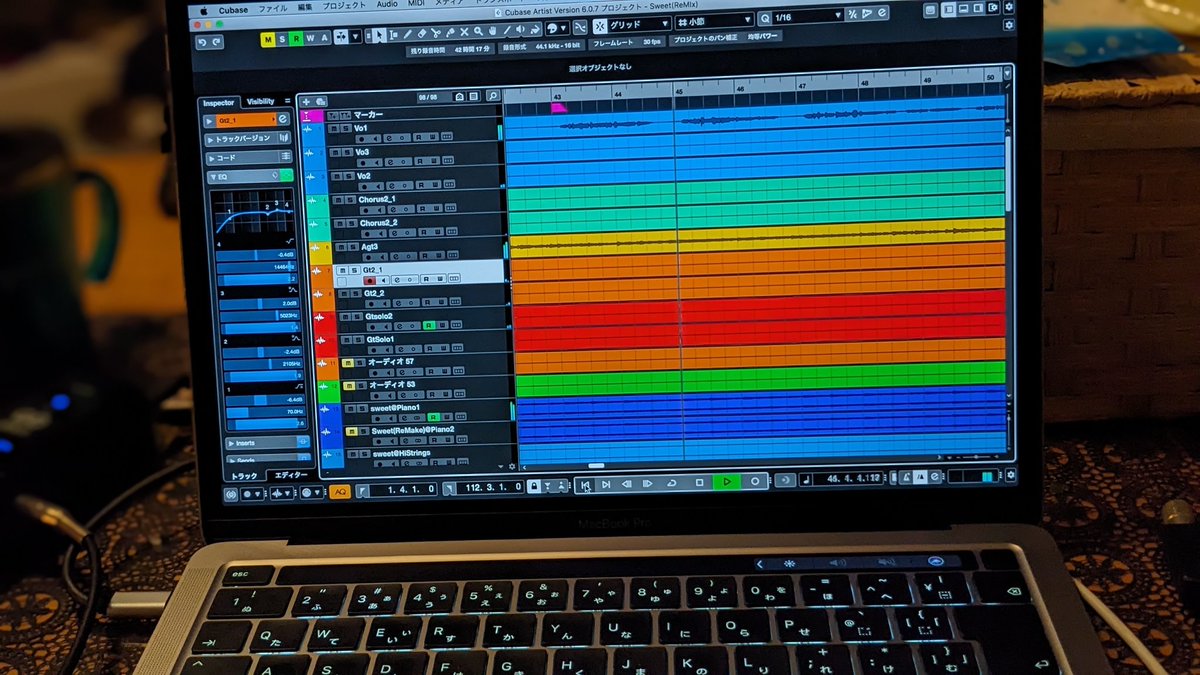The height and width of the screenshot is (675, 1200).
Task: Switch to the エディター tab
Action: (291, 475)
